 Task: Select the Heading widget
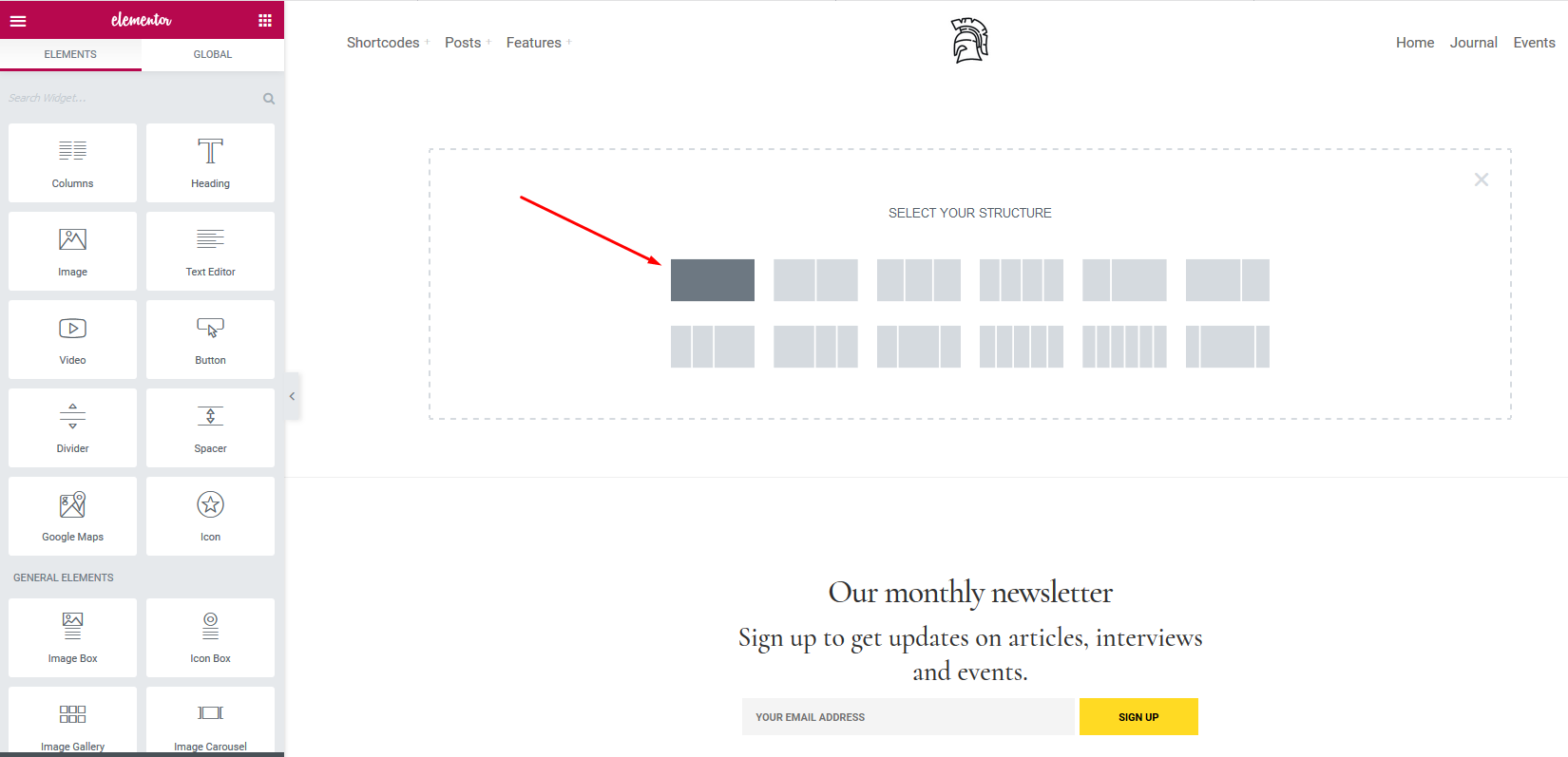click(210, 162)
